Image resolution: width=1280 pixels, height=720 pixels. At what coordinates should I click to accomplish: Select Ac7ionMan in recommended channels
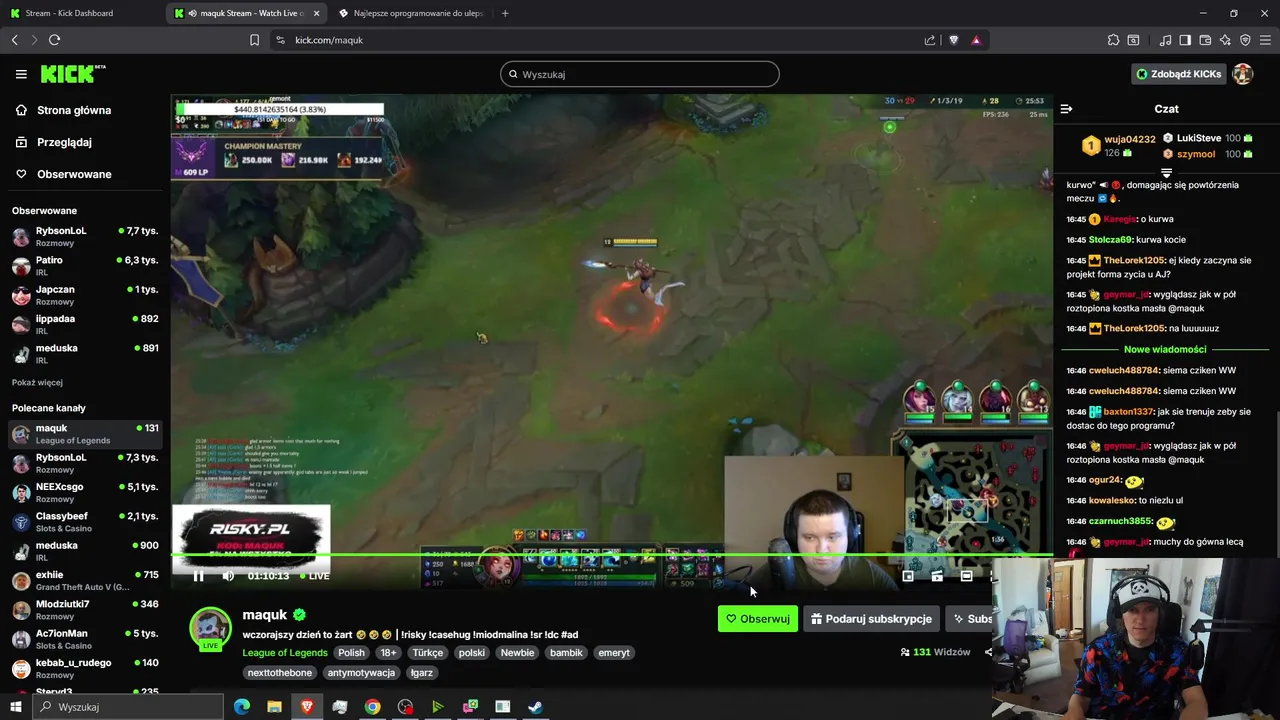85,639
